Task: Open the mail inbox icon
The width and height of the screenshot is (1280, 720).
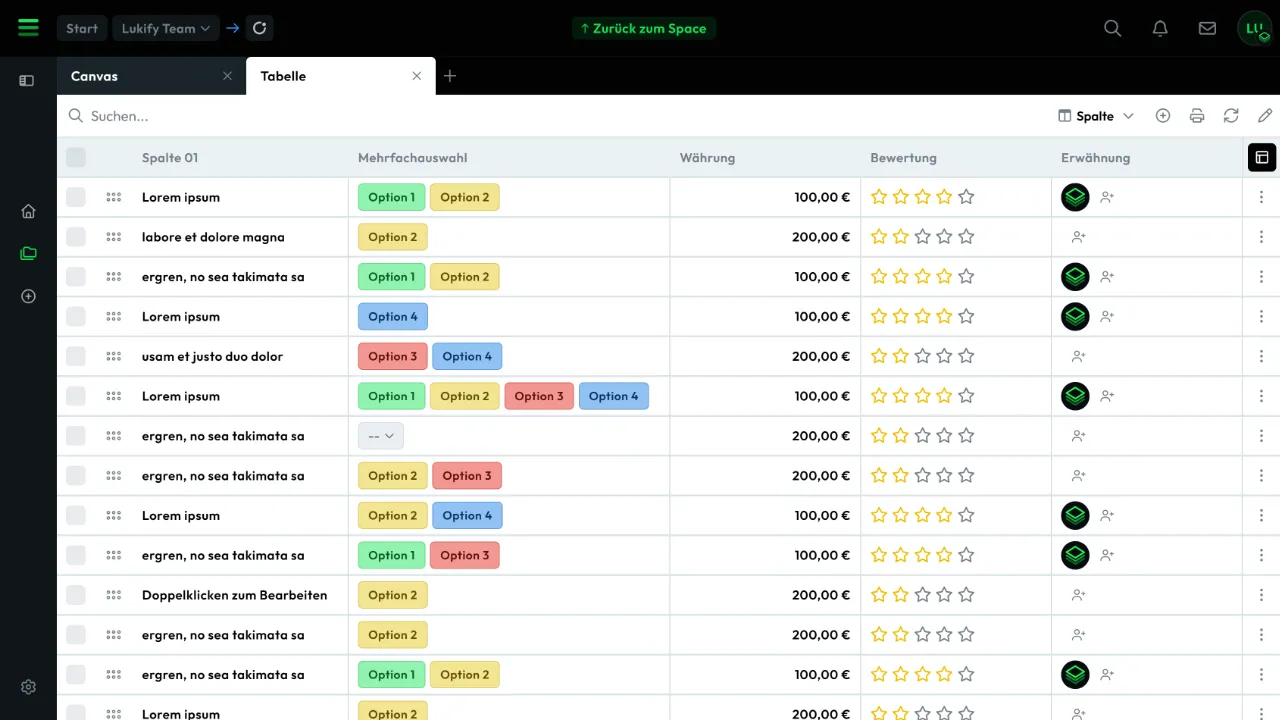Action: [1207, 28]
